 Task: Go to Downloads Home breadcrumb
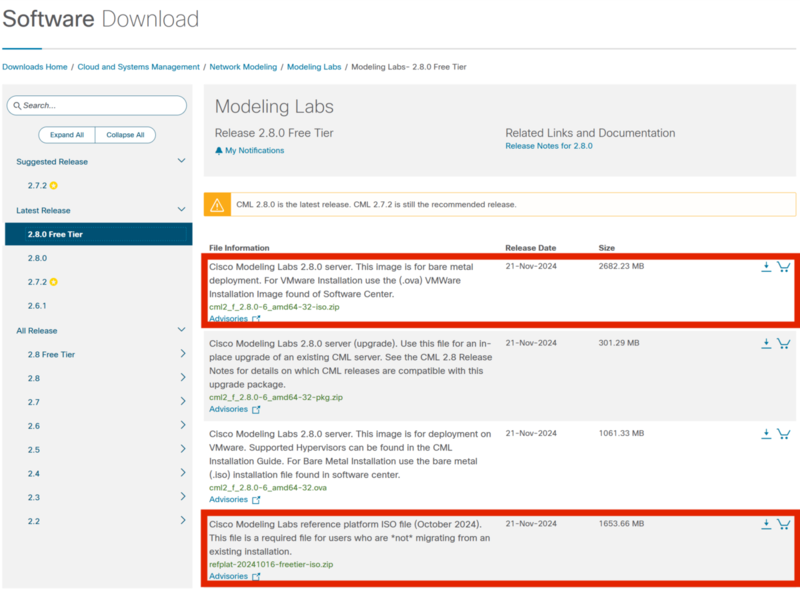(35, 67)
